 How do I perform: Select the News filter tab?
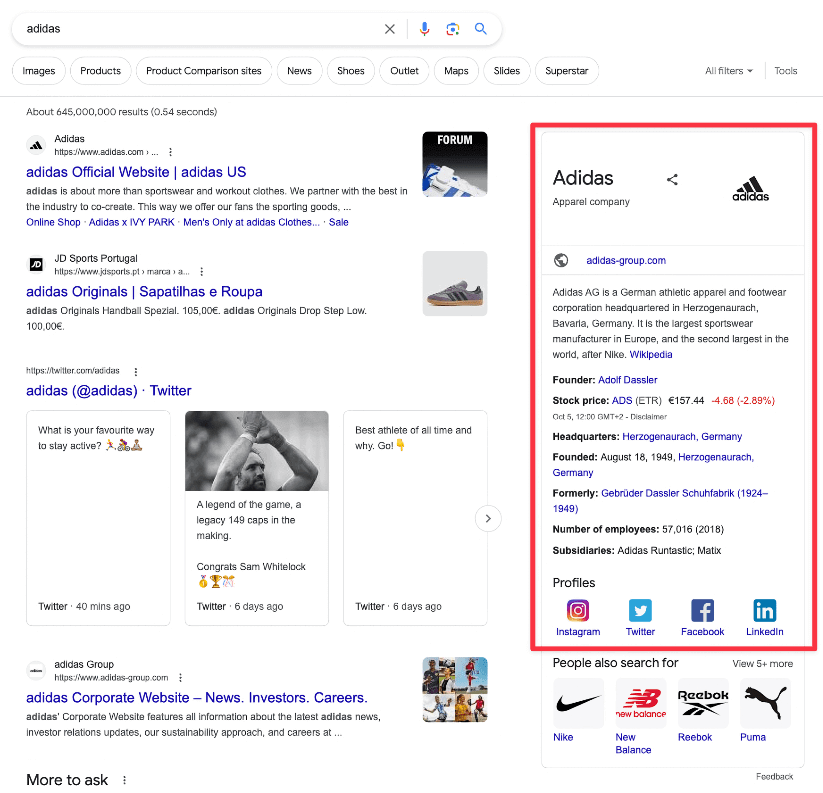(x=299, y=71)
